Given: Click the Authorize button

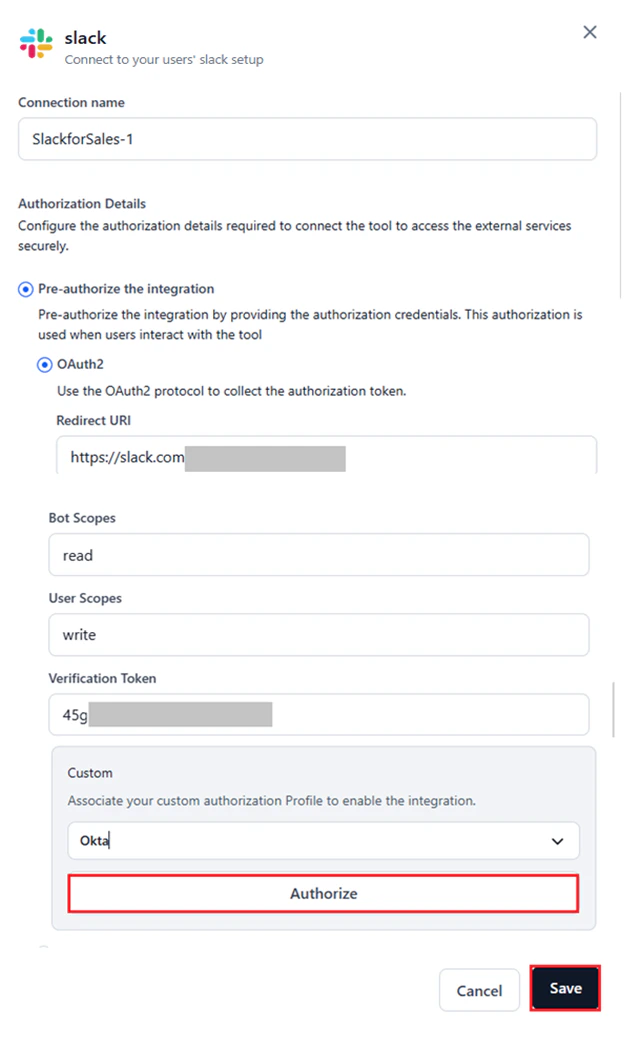Looking at the screenshot, I should click(322, 893).
